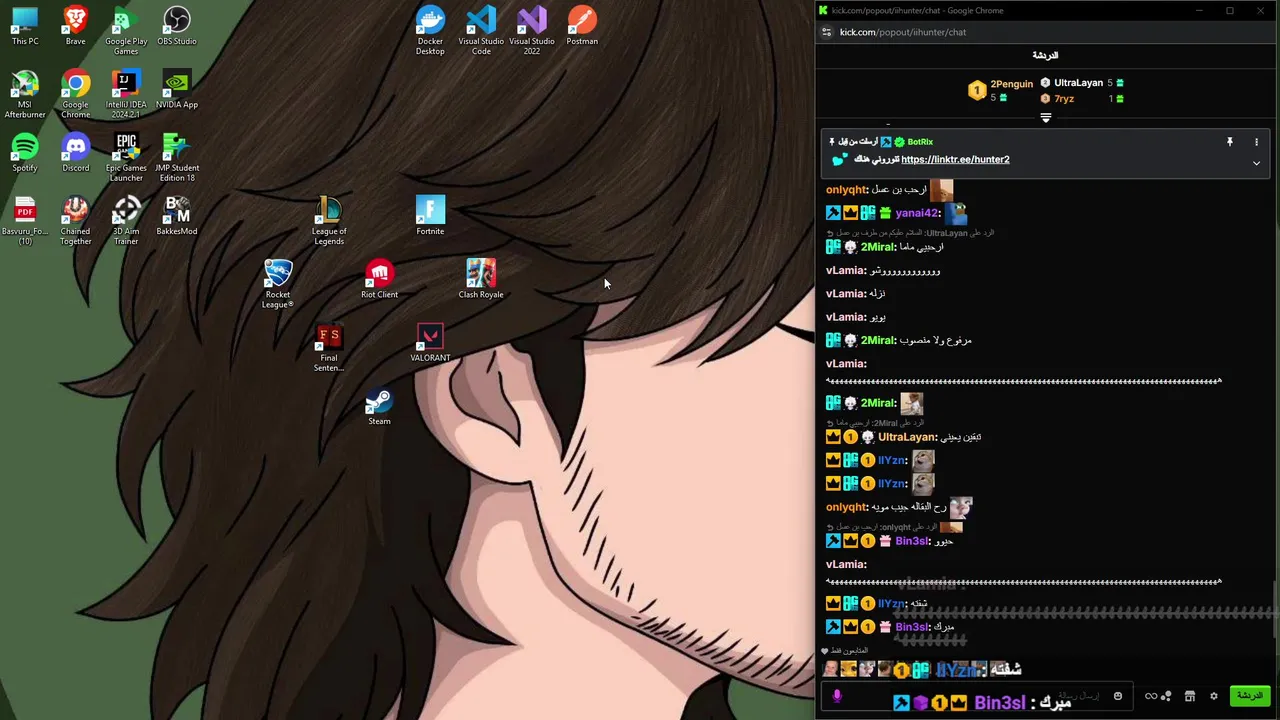Collapse the gift leaderboard handle
1280x720 pixels.
[1046, 118]
